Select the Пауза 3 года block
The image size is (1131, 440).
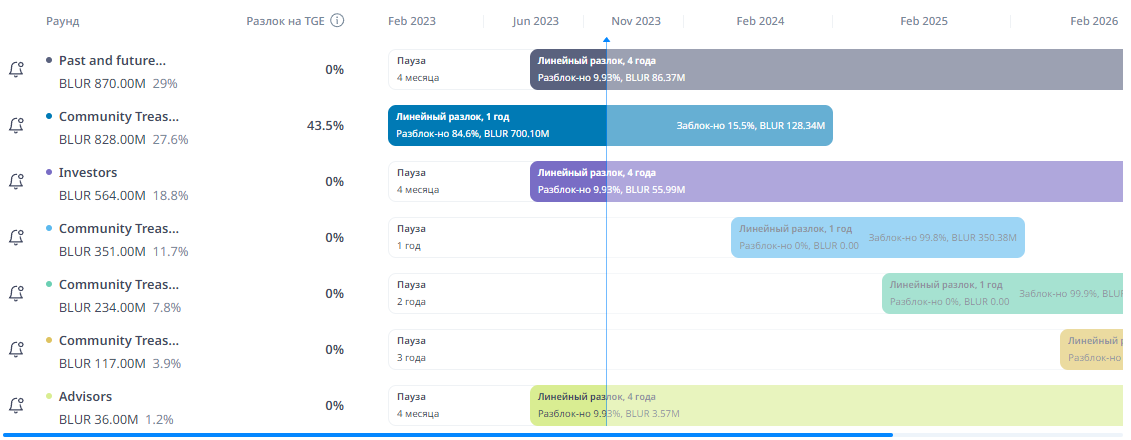coord(724,349)
